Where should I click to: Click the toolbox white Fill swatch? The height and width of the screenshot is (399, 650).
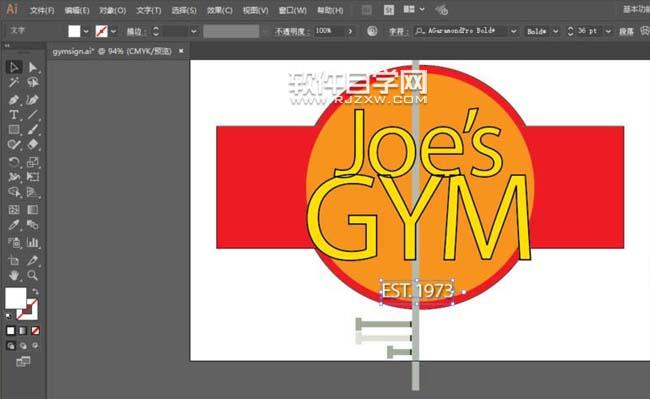coord(15,298)
